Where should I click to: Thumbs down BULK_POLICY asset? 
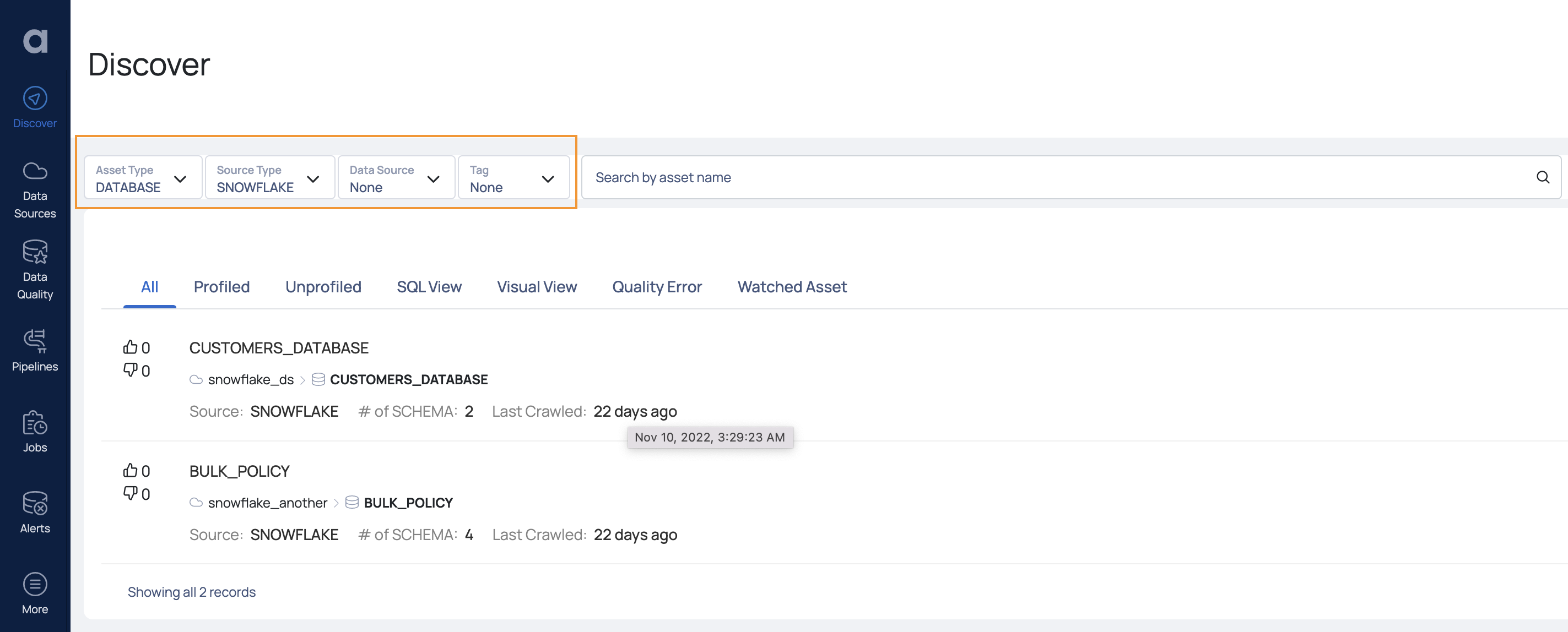tap(130, 493)
